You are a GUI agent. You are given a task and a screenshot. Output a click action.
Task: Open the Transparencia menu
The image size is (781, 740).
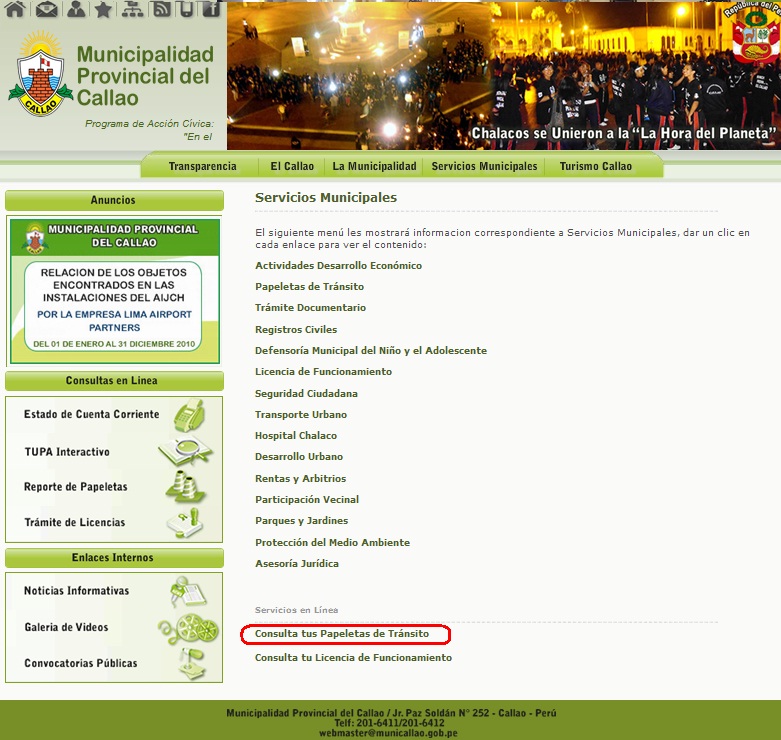(202, 166)
